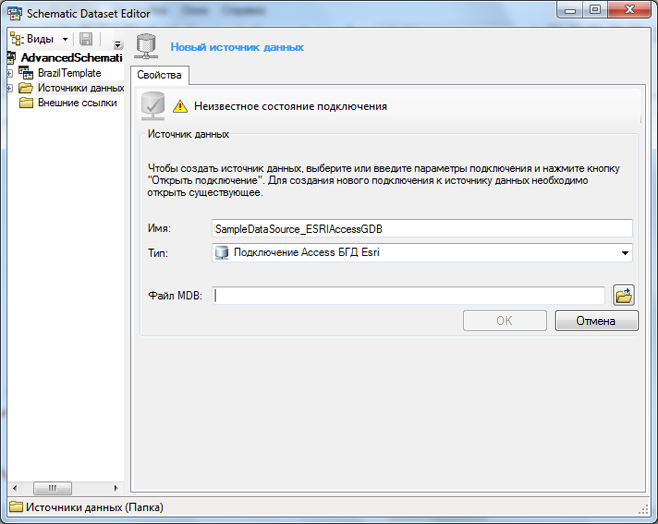The width and height of the screenshot is (658, 524).
Task: Click the Отмена cancel button
Action: (x=596, y=321)
